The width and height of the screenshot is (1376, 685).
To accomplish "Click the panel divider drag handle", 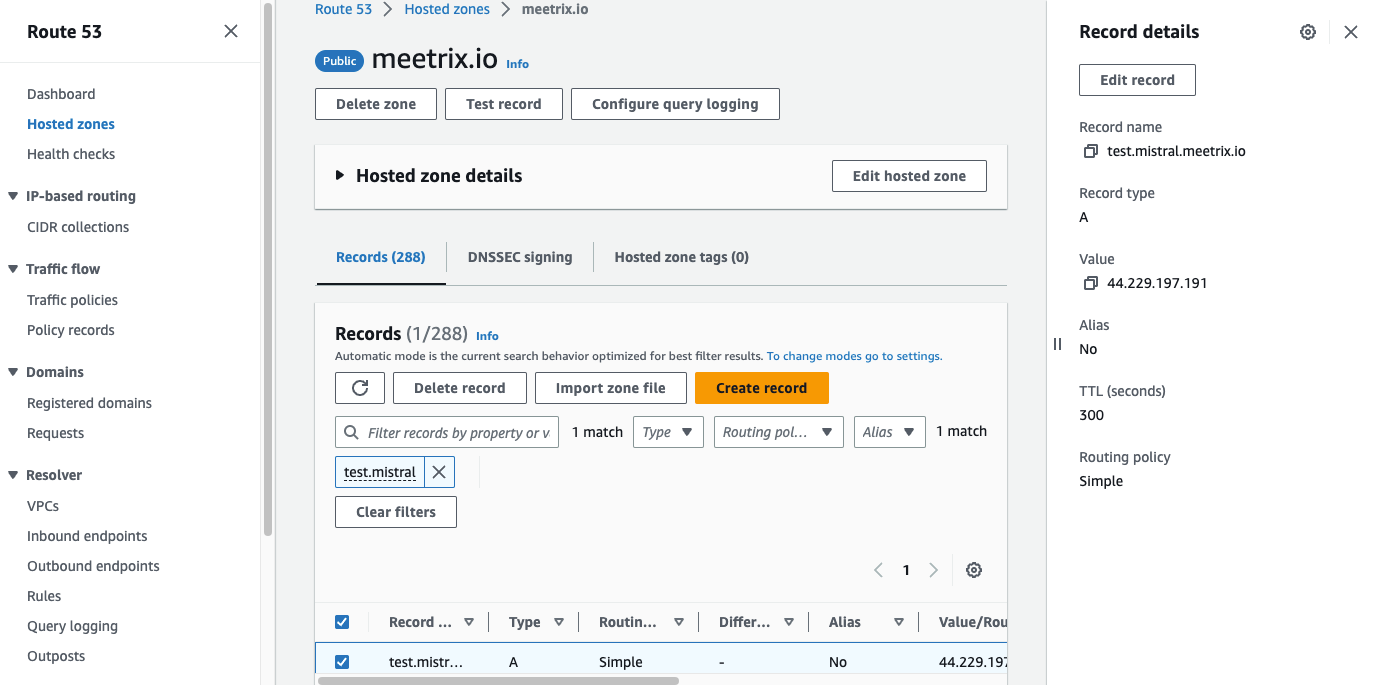I will [x=1057, y=344].
